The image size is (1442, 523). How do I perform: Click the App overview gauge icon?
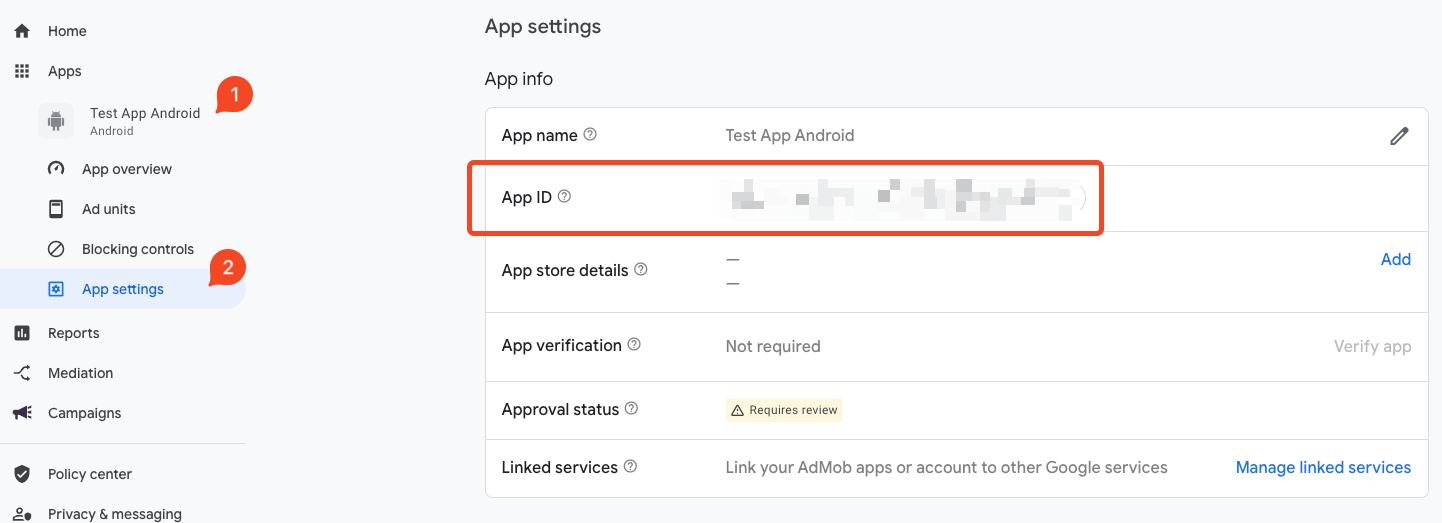click(56, 169)
